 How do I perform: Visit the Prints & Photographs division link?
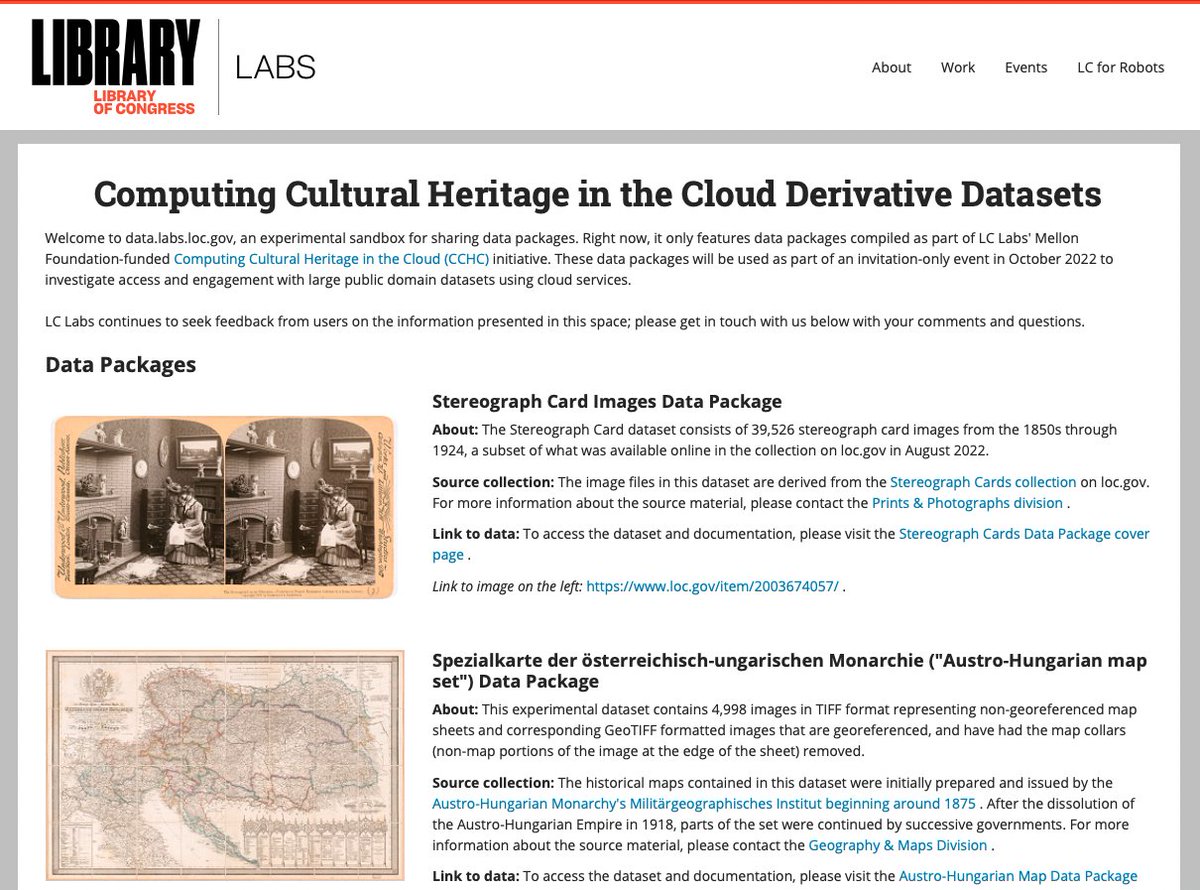click(x=967, y=503)
